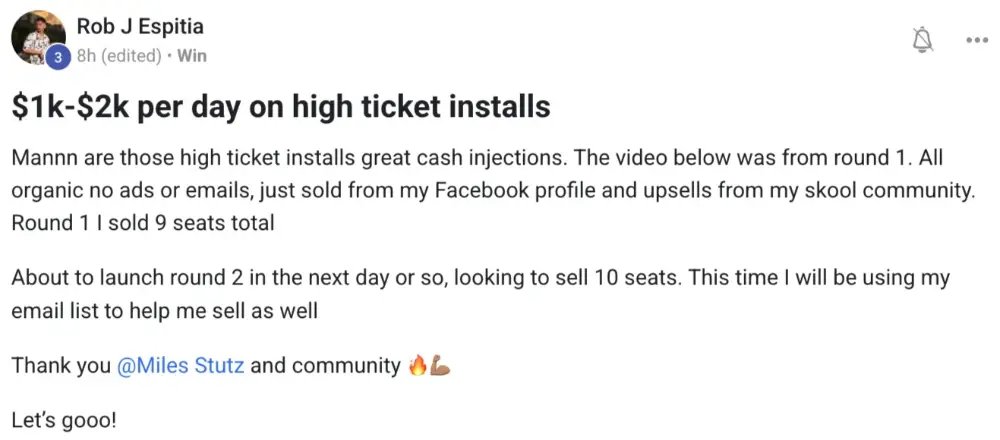Click the "Let's gooo!" closing line
The height and width of the screenshot is (440, 1000).
(x=64, y=419)
